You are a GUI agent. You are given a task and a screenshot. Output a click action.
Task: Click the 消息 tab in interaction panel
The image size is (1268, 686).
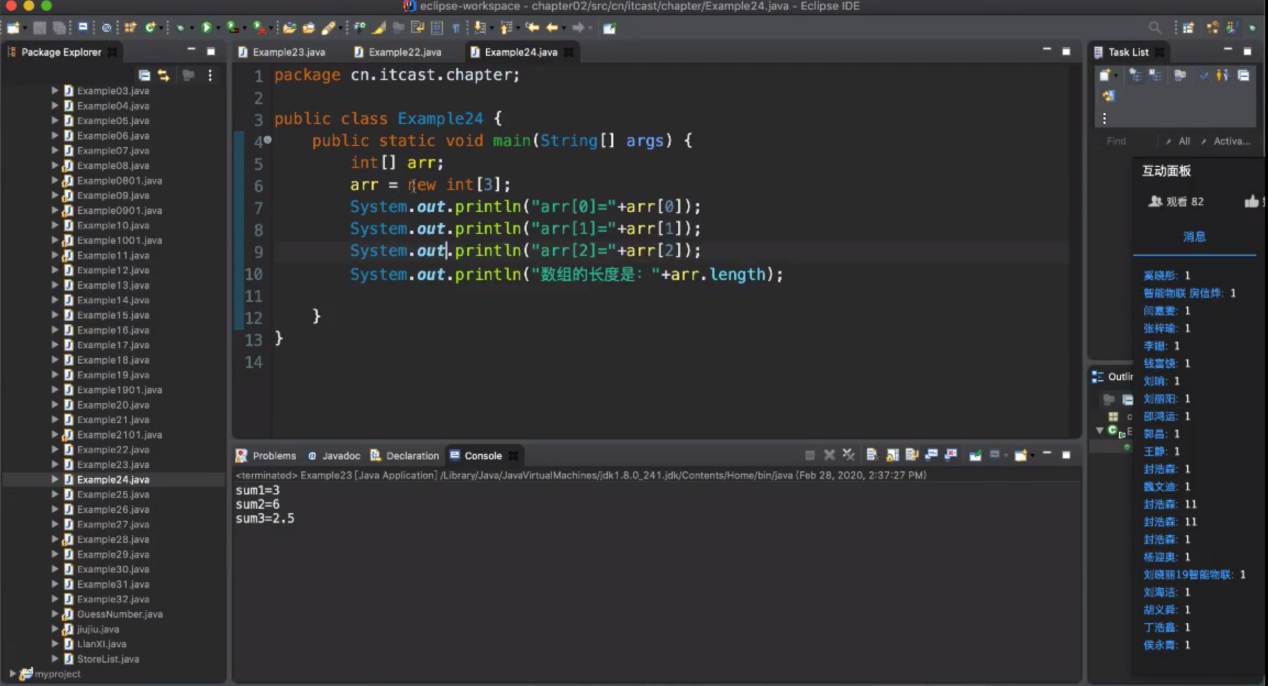pyautogui.click(x=1194, y=237)
